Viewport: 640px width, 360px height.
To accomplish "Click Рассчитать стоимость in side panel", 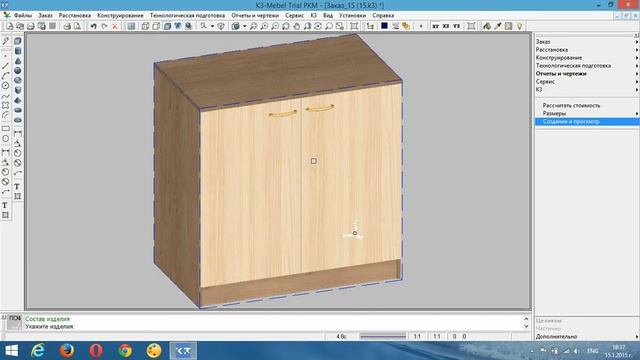I will (x=571, y=105).
